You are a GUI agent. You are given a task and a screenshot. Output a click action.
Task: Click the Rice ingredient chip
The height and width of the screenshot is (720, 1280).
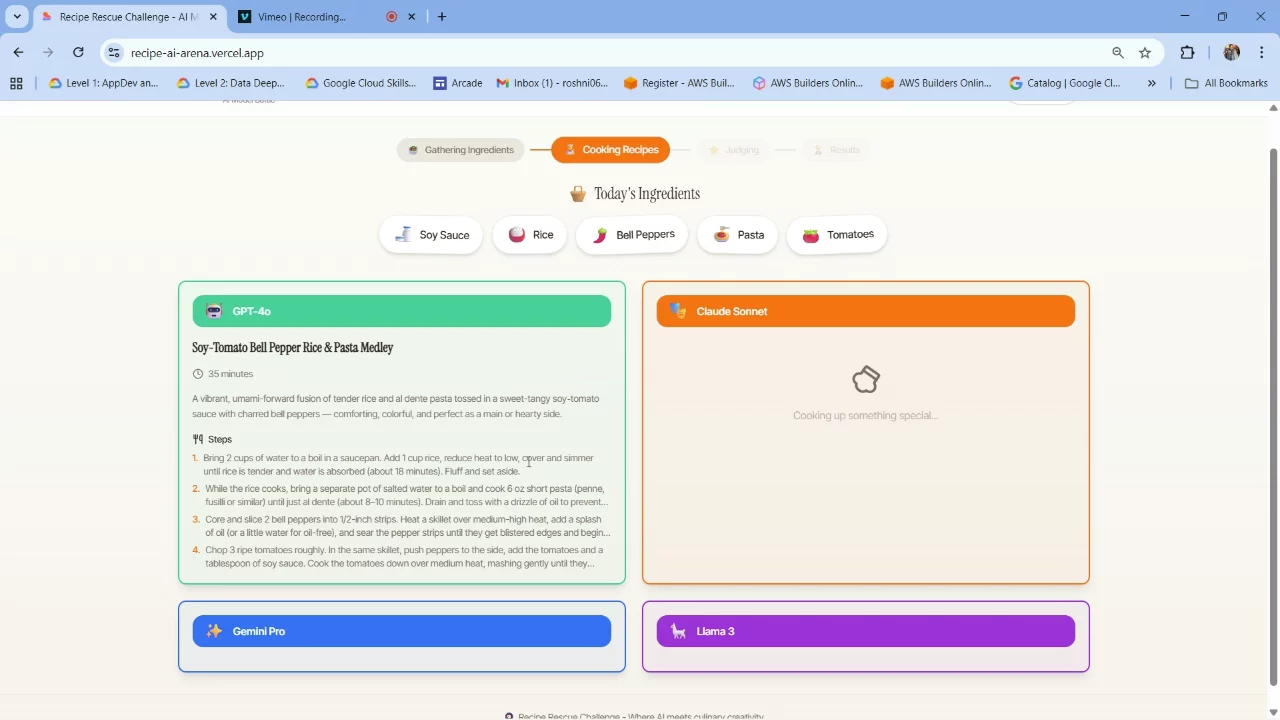[530, 235]
